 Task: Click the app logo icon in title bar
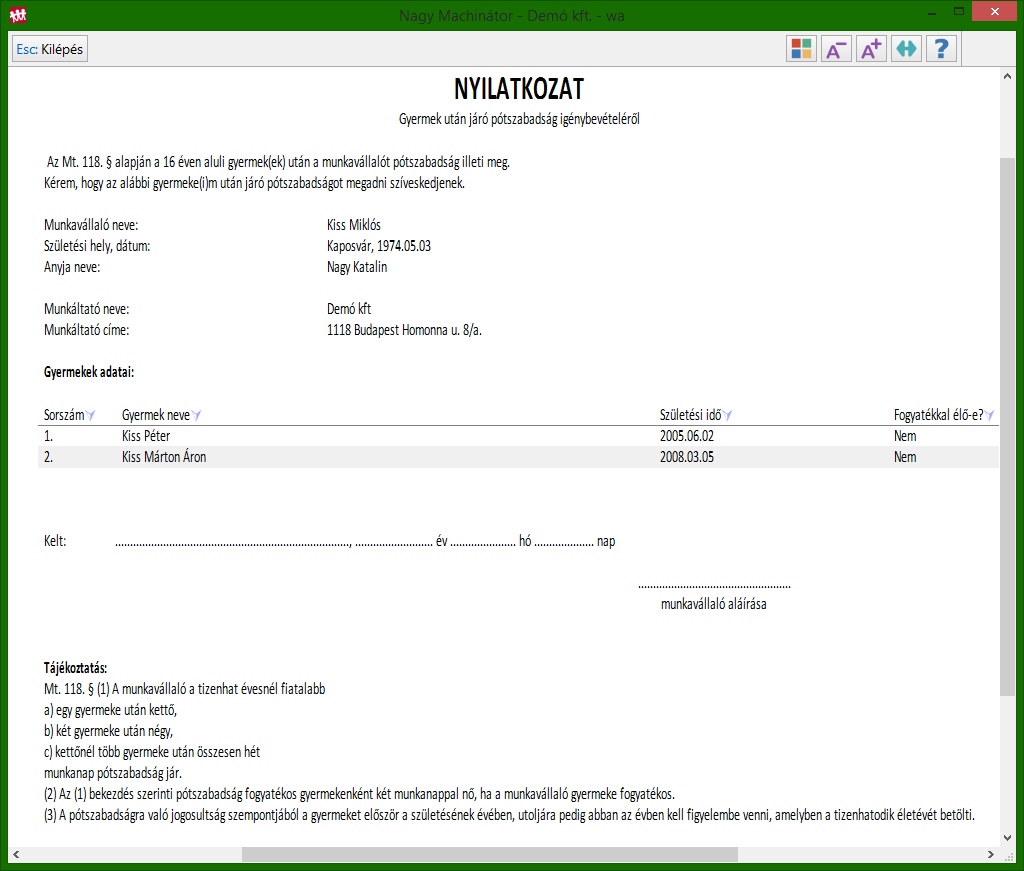(x=18, y=14)
